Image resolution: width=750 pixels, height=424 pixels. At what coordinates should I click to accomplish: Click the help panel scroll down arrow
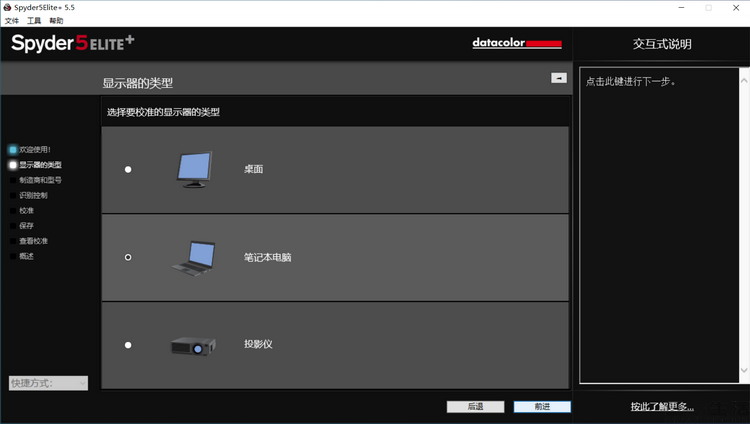pos(744,370)
